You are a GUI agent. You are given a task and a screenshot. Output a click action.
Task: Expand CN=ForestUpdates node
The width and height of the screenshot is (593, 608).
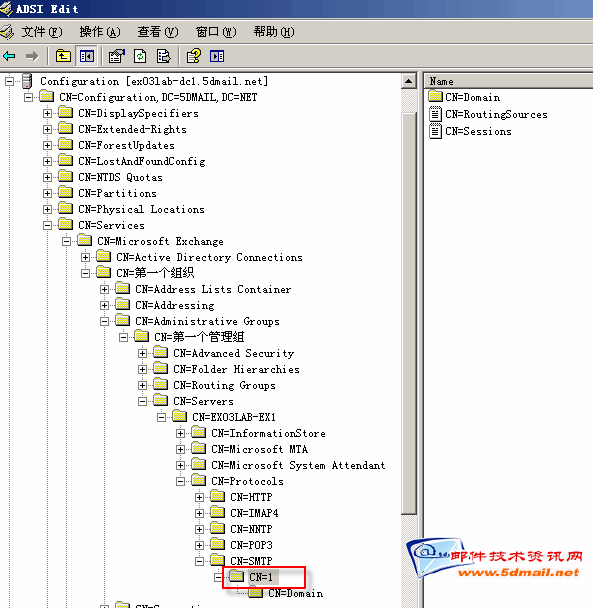click(47, 145)
